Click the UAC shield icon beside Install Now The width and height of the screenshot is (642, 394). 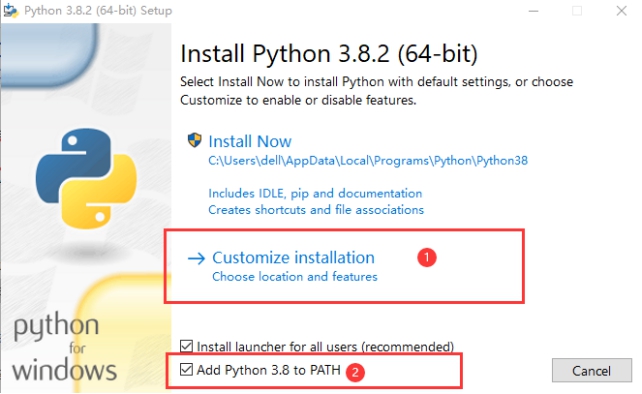(x=194, y=140)
